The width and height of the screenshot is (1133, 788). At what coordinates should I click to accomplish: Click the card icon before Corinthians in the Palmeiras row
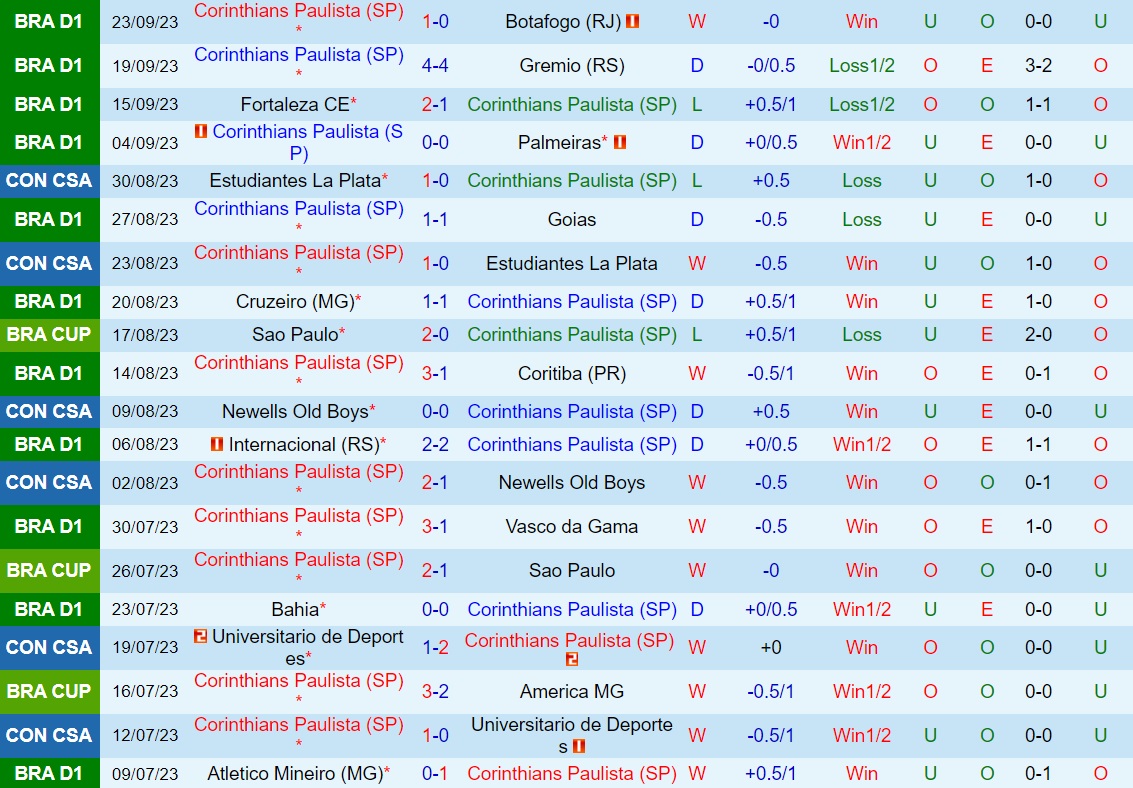click(199, 130)
